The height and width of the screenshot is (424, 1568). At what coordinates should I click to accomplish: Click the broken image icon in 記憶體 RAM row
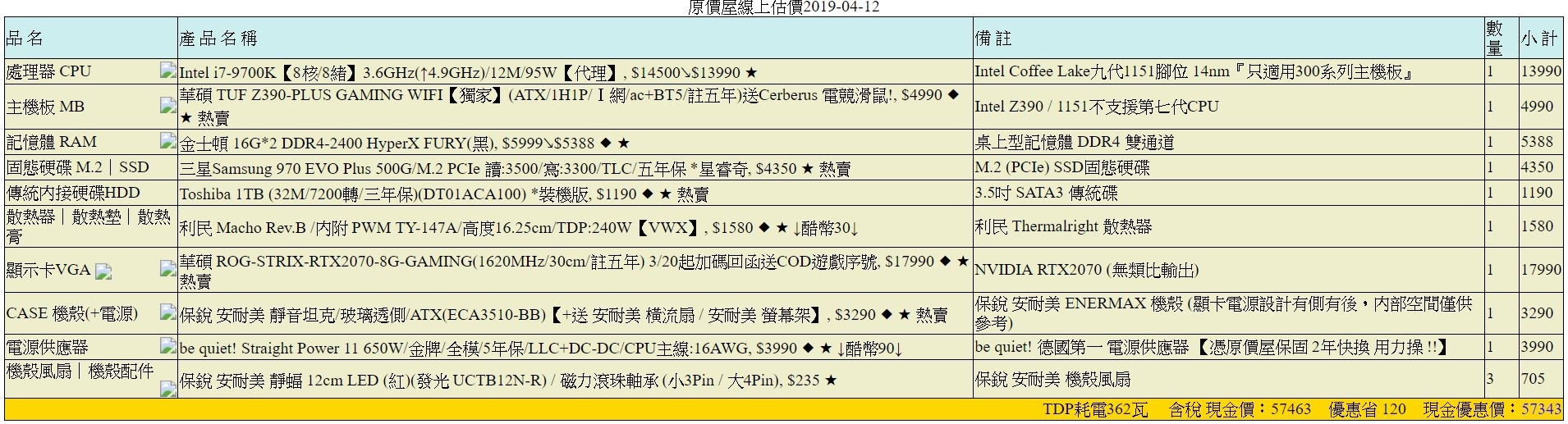167,140
